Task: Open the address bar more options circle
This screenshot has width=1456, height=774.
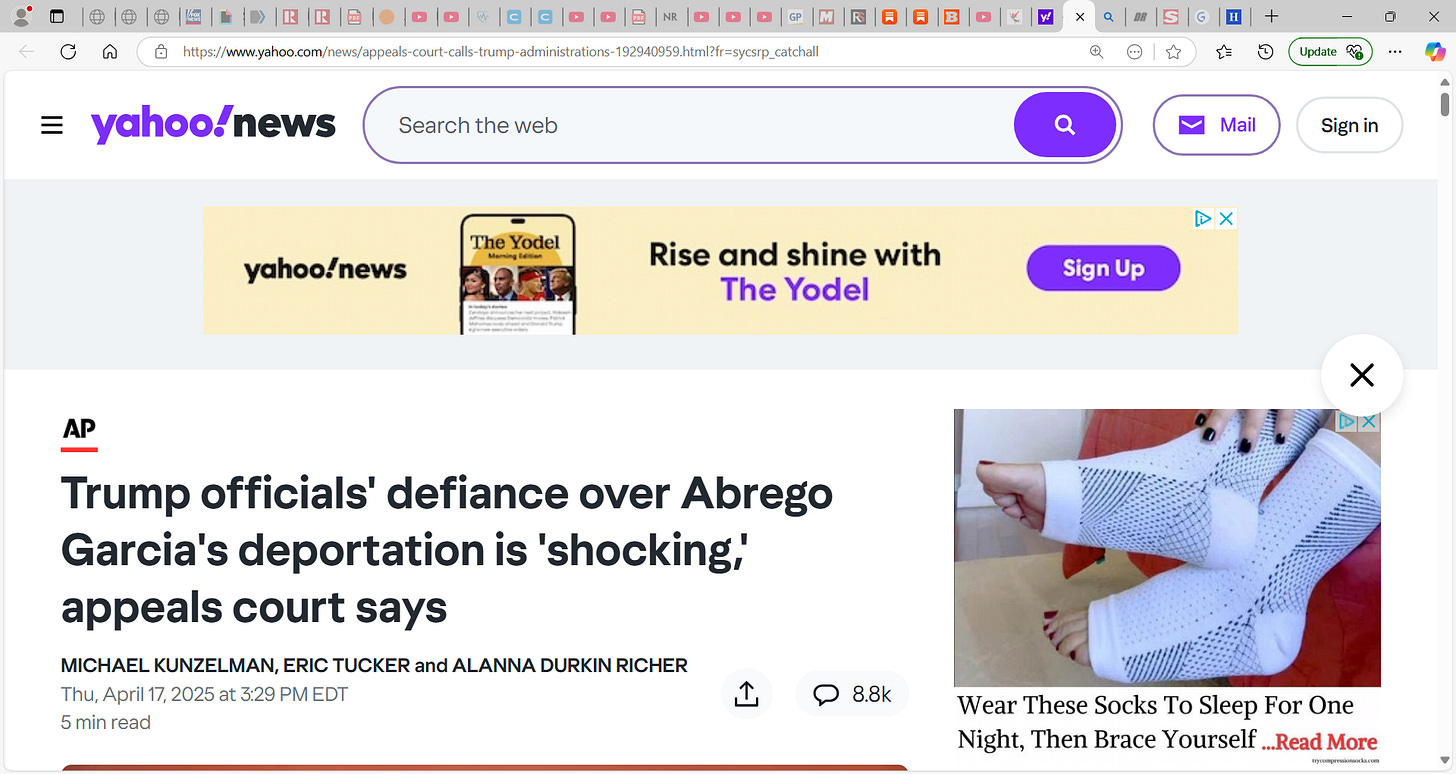Action: [1134, 52]
